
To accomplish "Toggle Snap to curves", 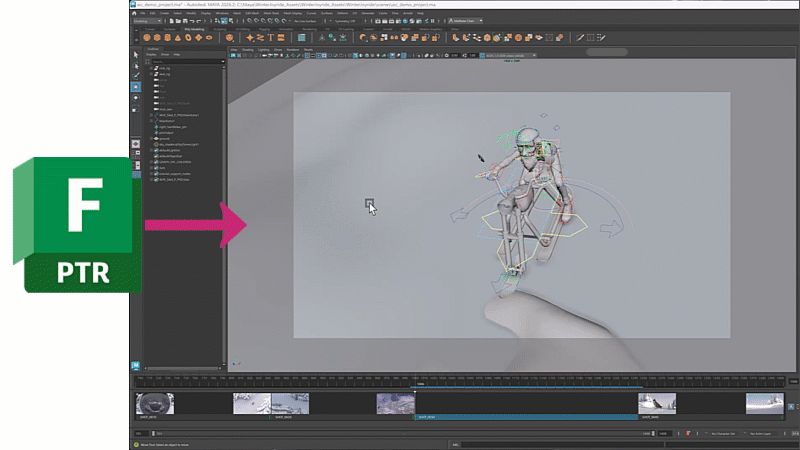I will point(256,21).
